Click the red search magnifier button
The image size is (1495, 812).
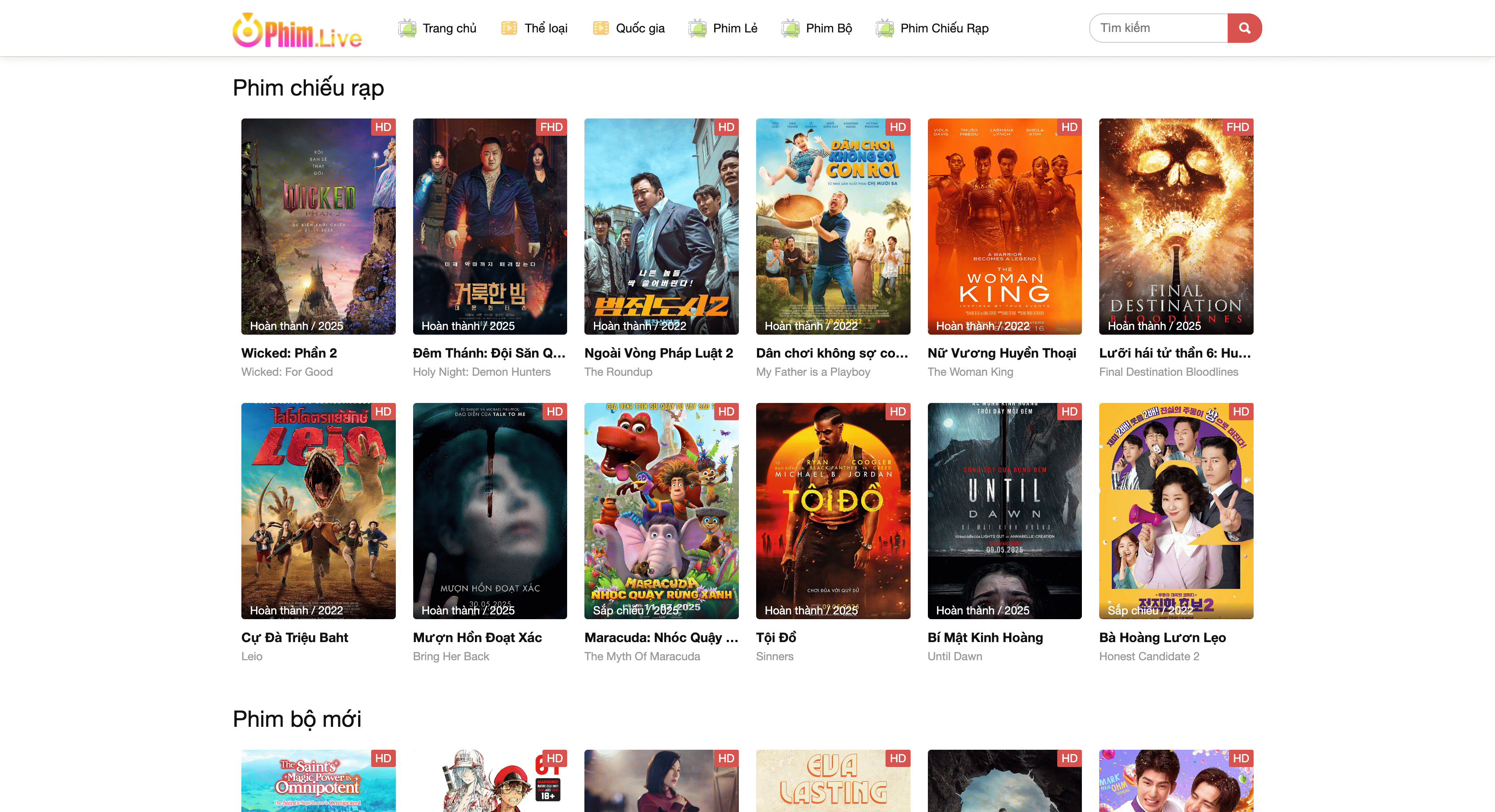pos(1244,28)
